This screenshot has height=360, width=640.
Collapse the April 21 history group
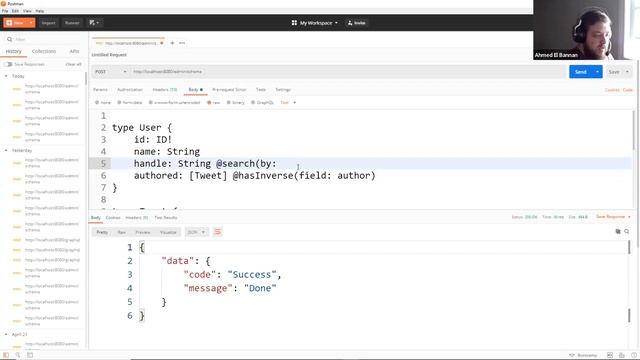point(6,334)
